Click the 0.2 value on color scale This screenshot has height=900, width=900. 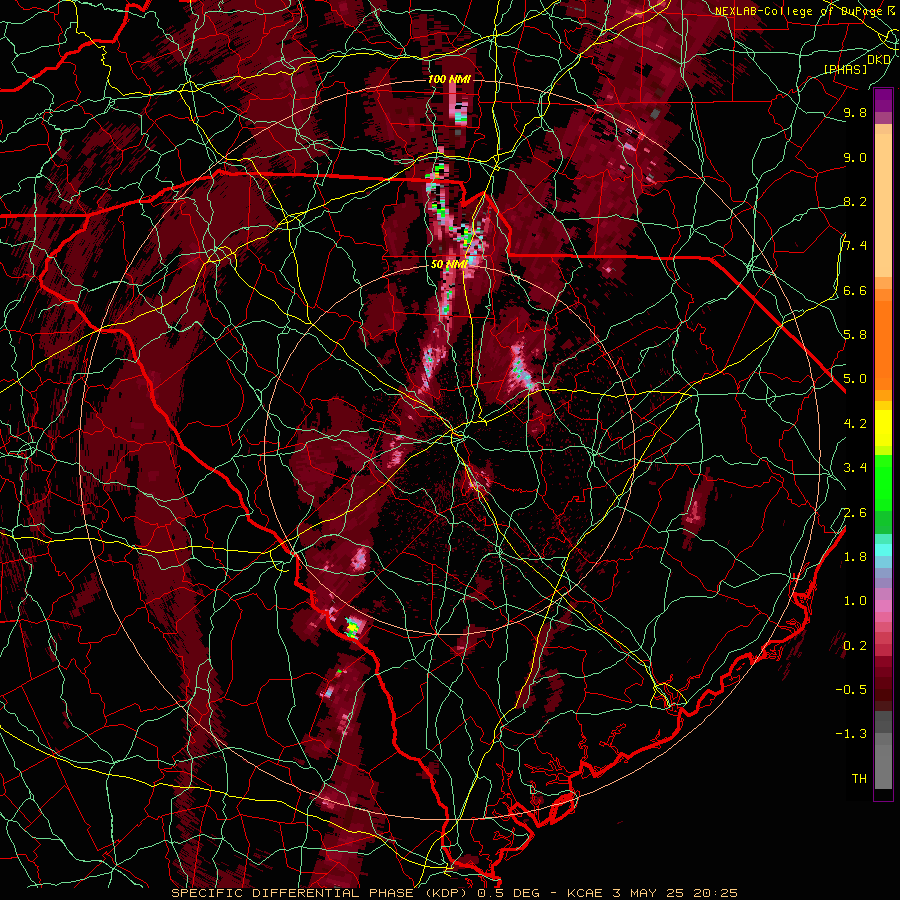(x=855, y=646)
